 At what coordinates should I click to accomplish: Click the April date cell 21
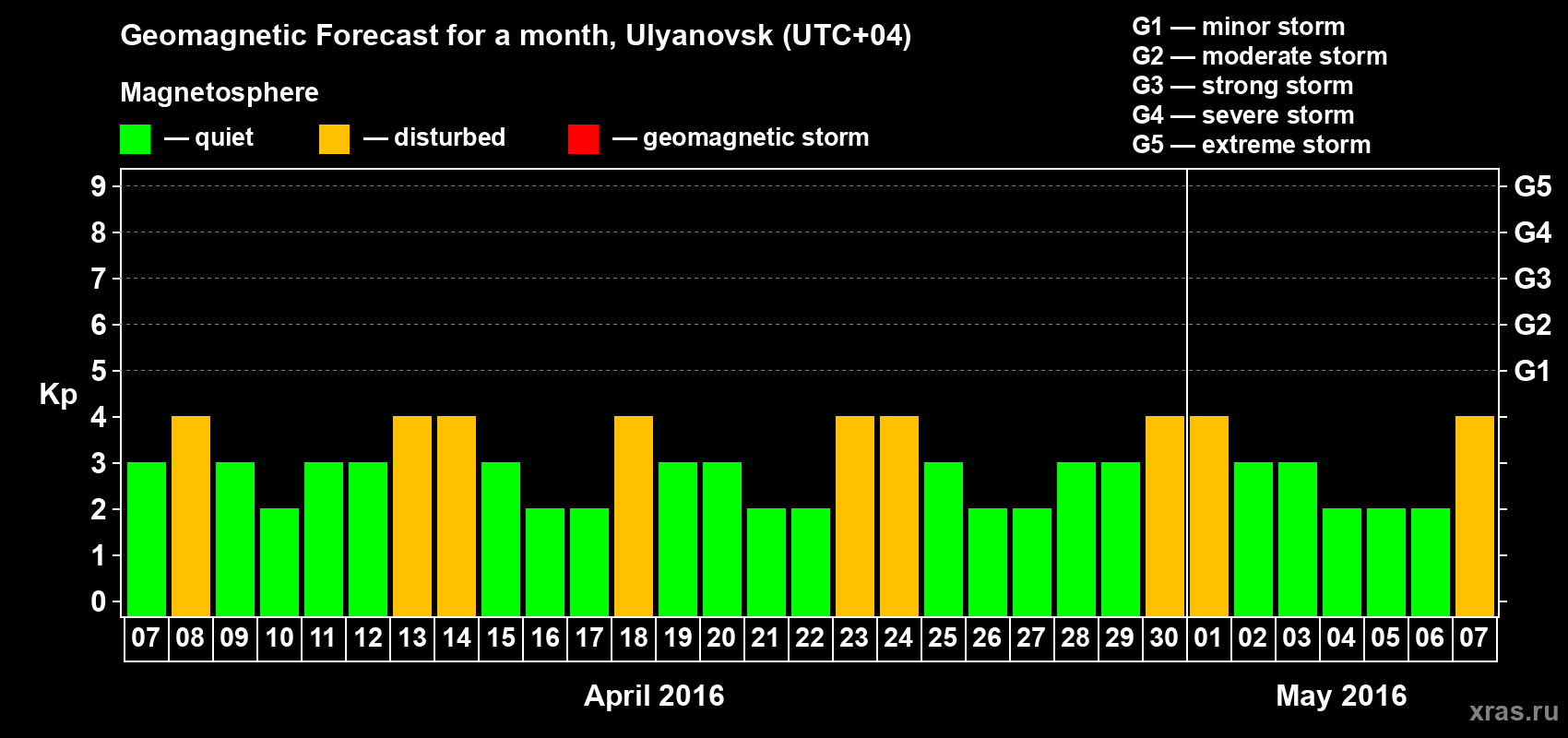[766, 638]
